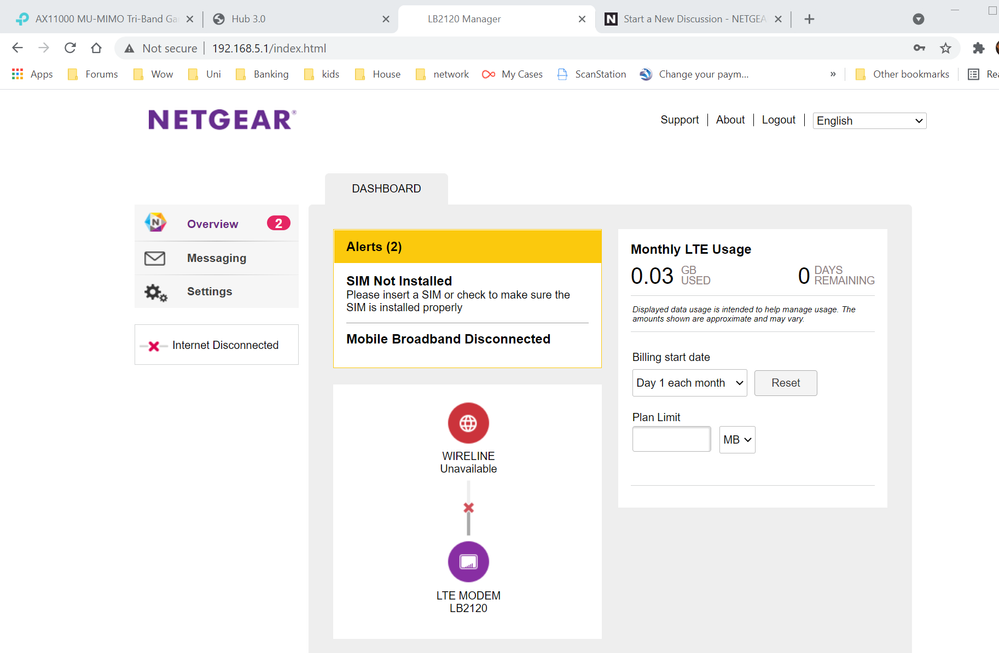Click the purple LTE MODEM icon
The image size is (999, 653).
tap(468, 562)
